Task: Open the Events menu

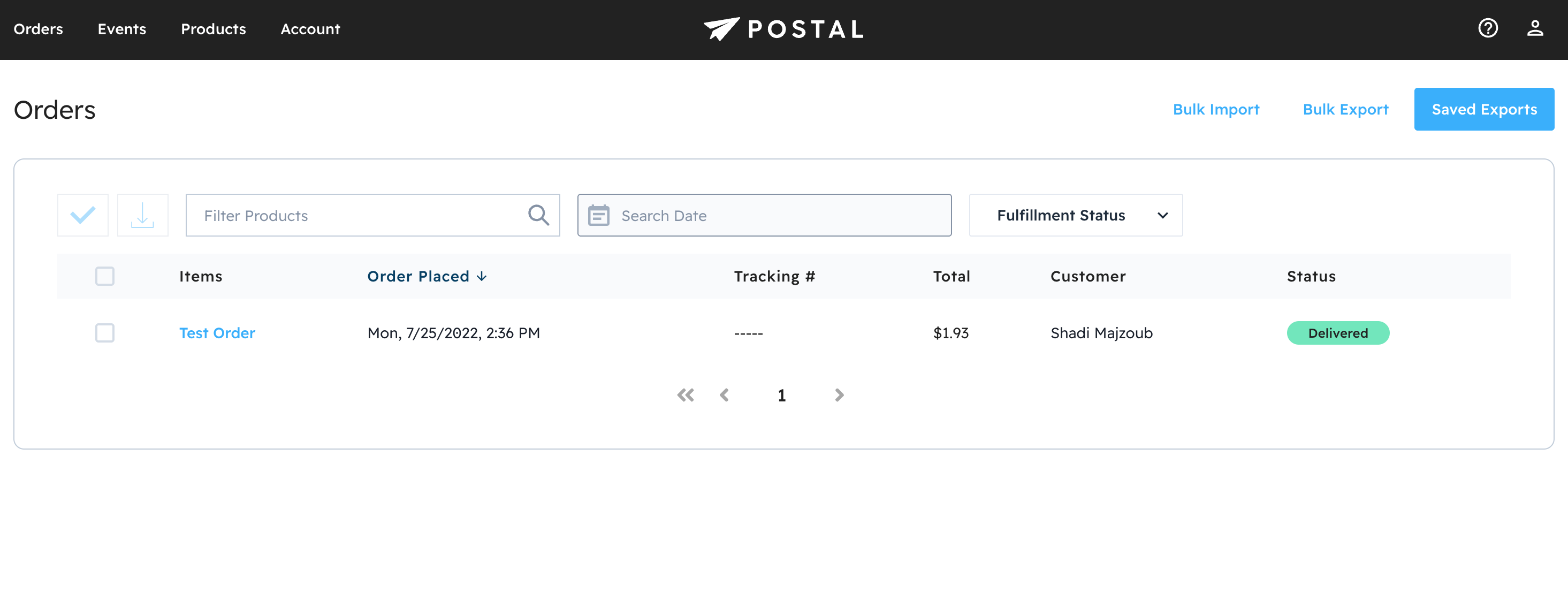Action: 121,28
